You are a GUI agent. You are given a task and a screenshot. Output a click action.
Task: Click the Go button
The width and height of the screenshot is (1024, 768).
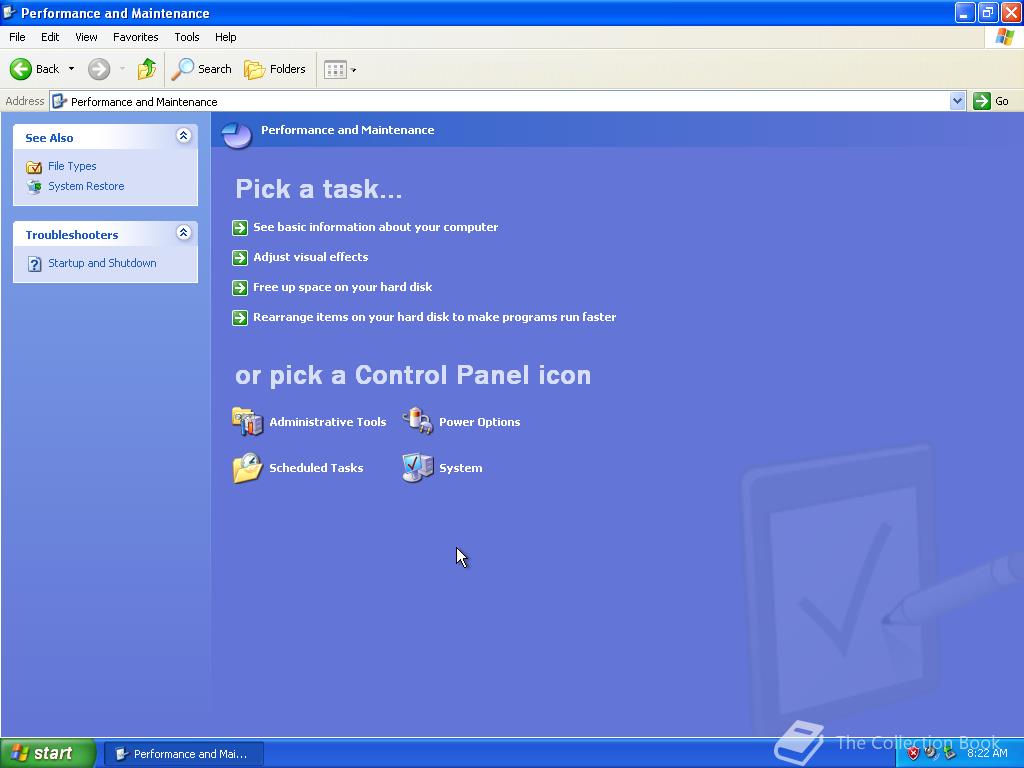(x=991, y=101)
